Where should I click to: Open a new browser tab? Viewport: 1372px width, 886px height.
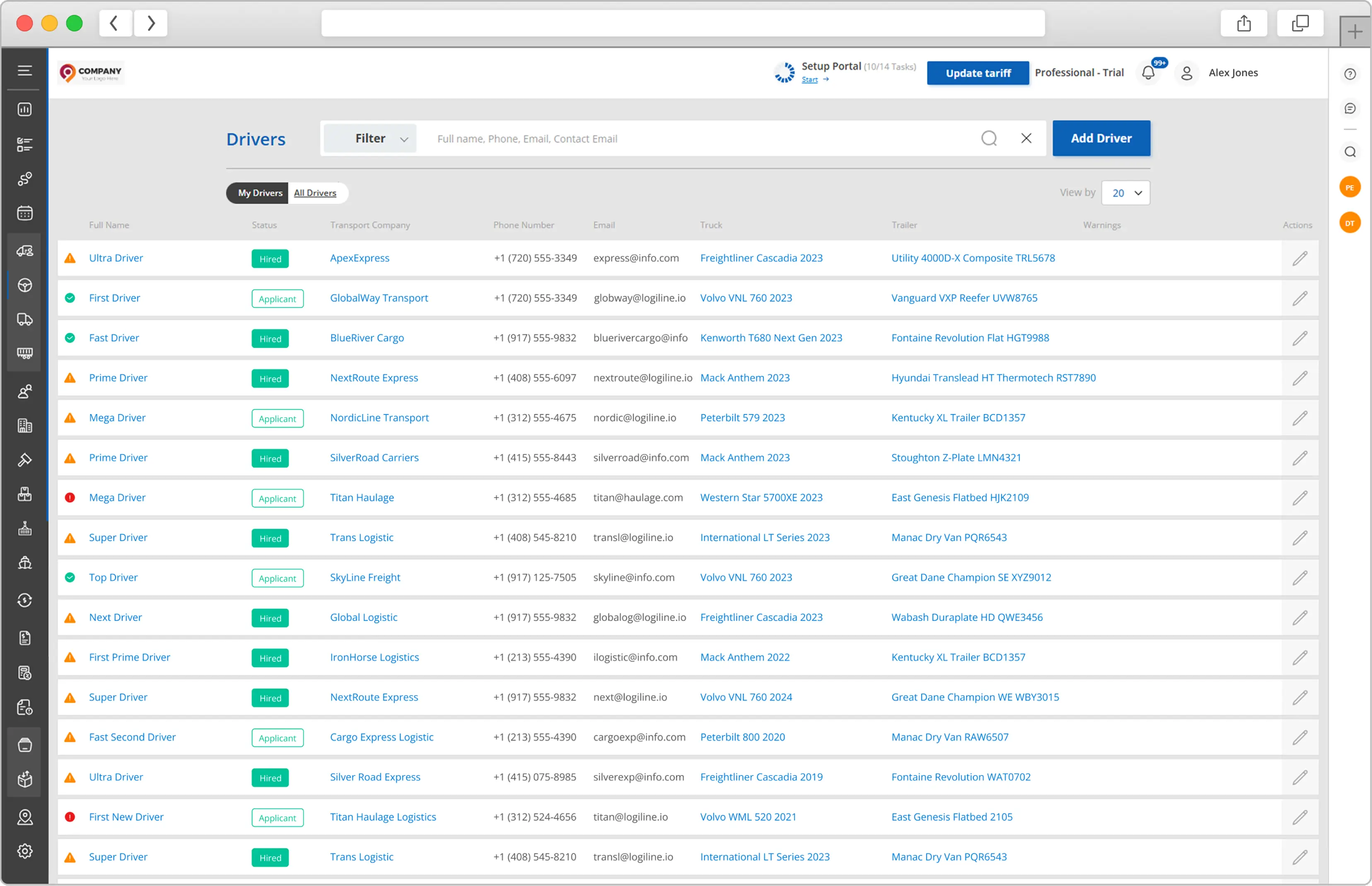coord(1355,31)
